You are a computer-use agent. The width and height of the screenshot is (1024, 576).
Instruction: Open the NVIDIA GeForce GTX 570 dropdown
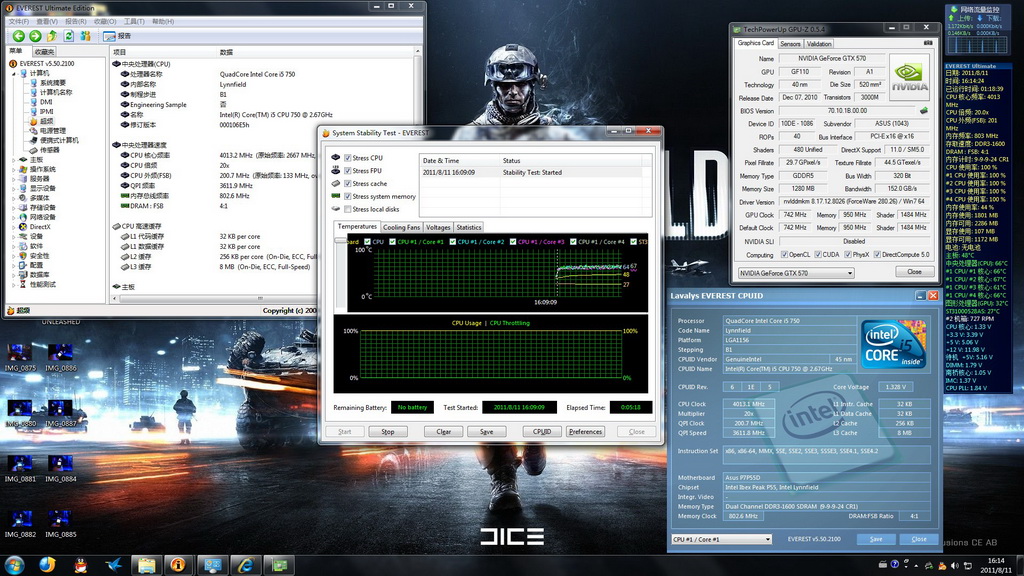click(796, 273)
